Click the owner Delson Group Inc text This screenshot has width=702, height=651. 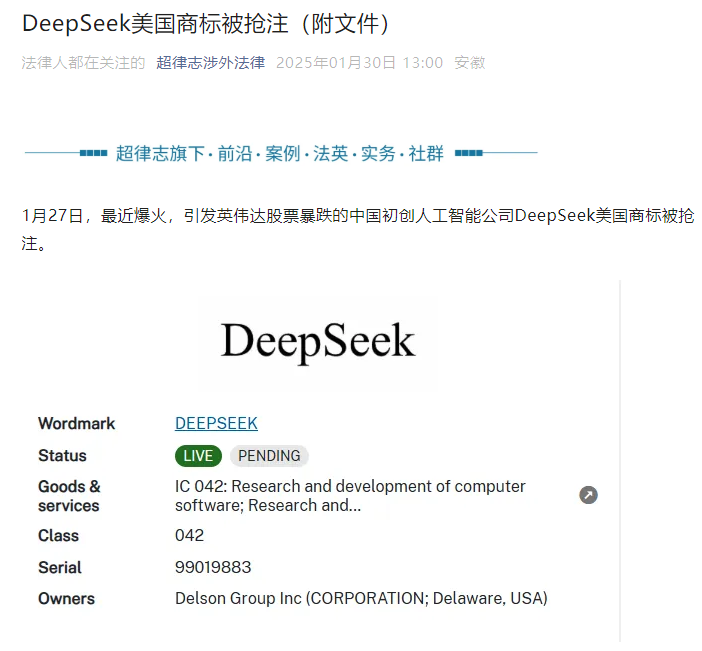click(x=361, y=599)
